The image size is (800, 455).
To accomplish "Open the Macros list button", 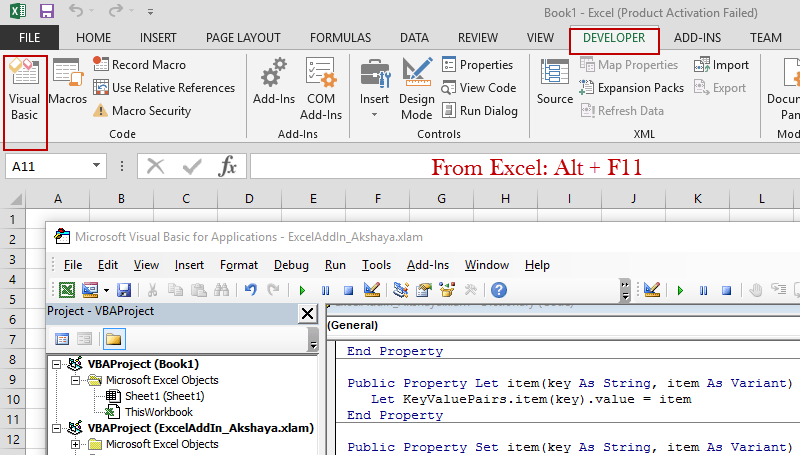I will point(68,82).
